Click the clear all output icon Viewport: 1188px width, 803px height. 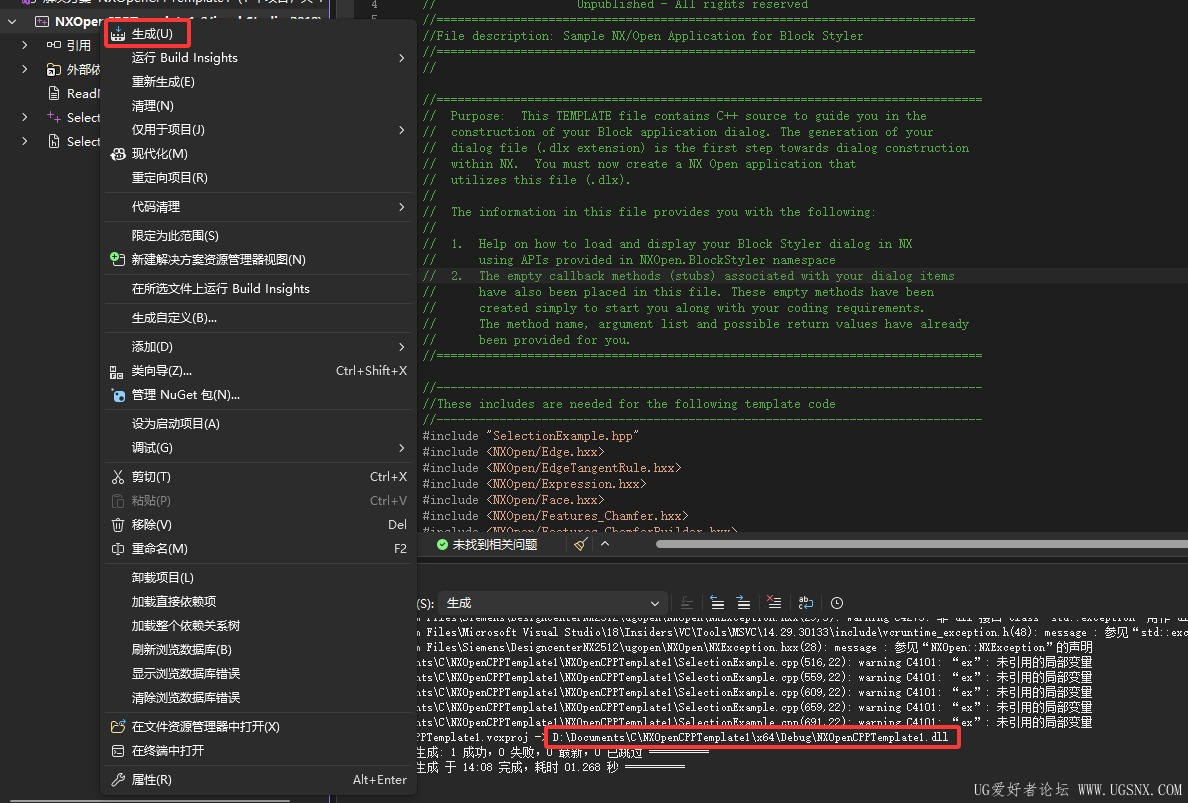click(x=773, y=603)
